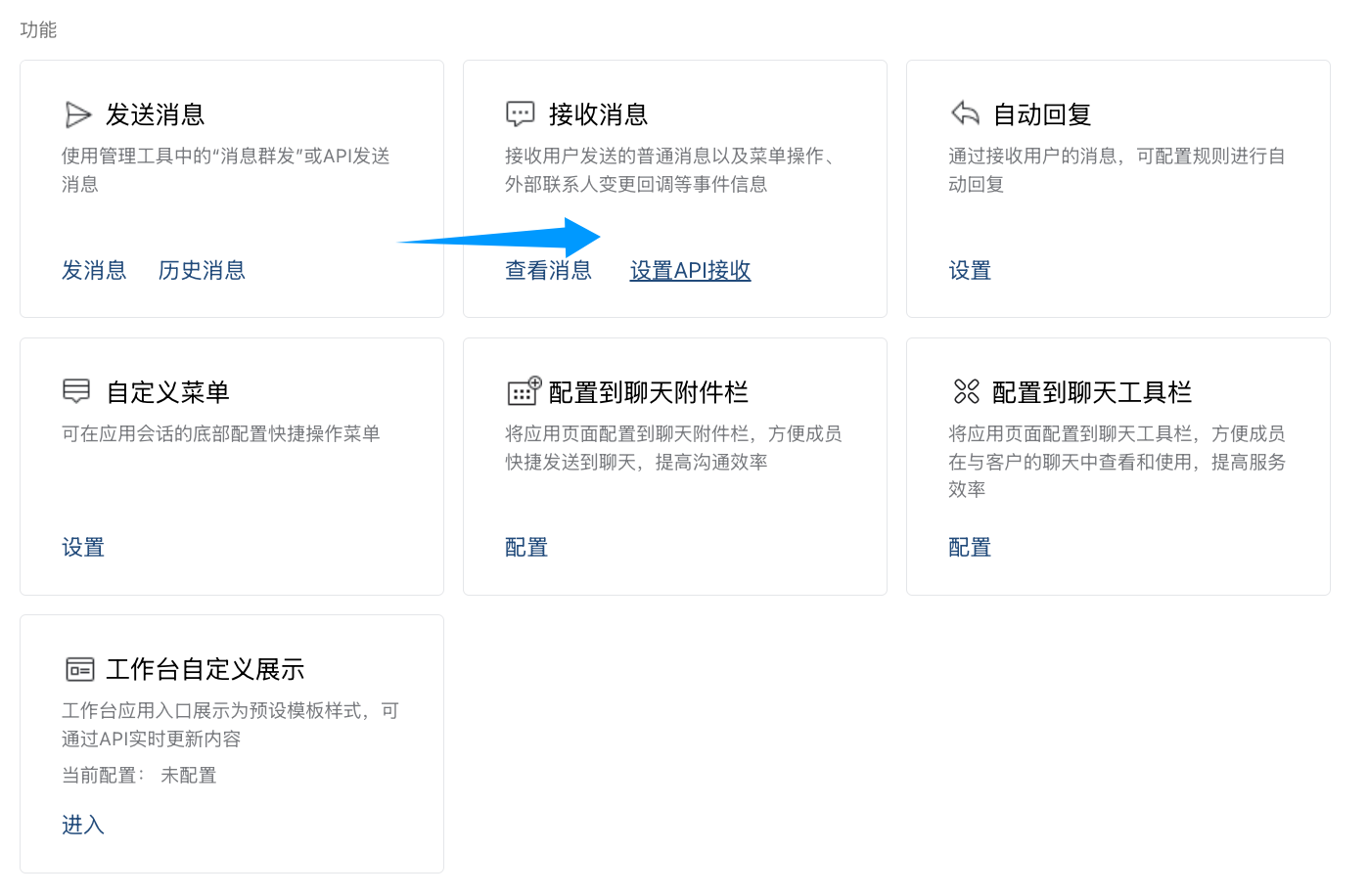This screenshot has width=1368, height=896.
Task: Click the workbench custom display icon
Action: point(80,669)
